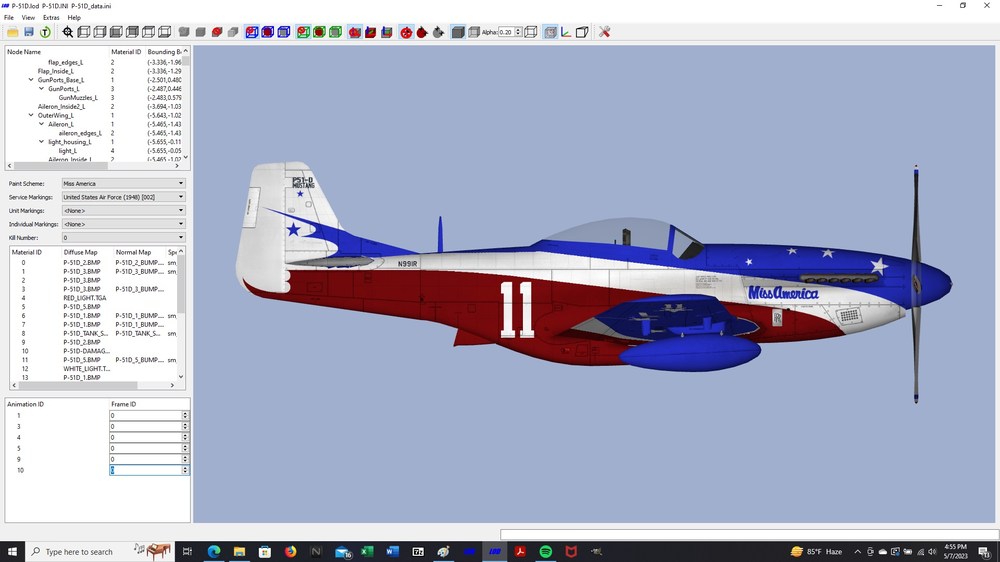Click the blue-green cube mesh icon

pos(386,32)
